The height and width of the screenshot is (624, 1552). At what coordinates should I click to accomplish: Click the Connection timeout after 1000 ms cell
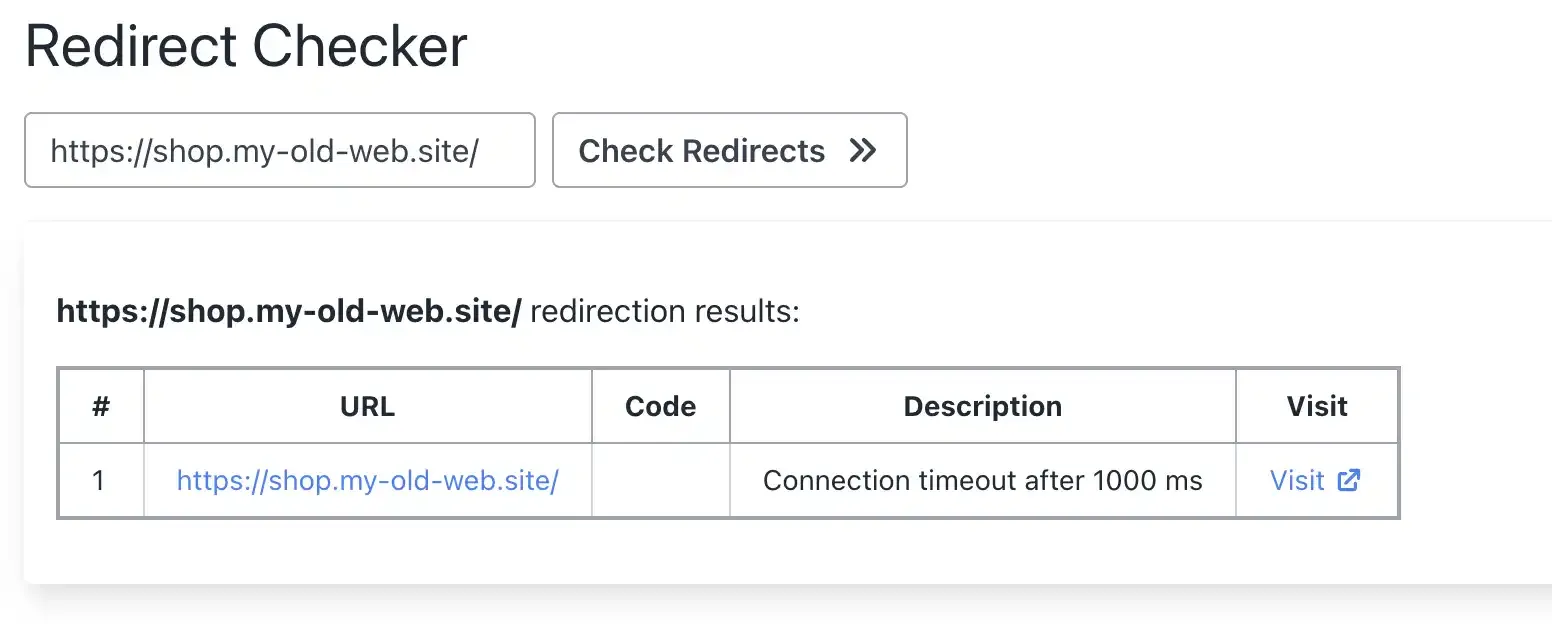click(982, 481)
